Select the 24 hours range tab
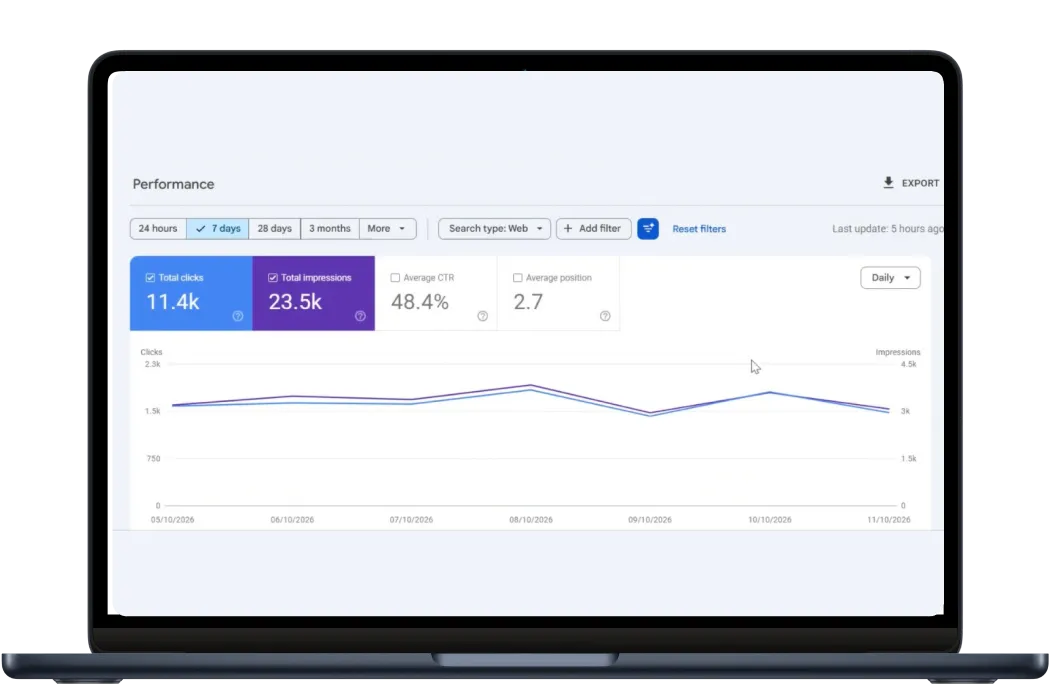The width and height of the screenshot is (1052, 686). coord(158,229)
